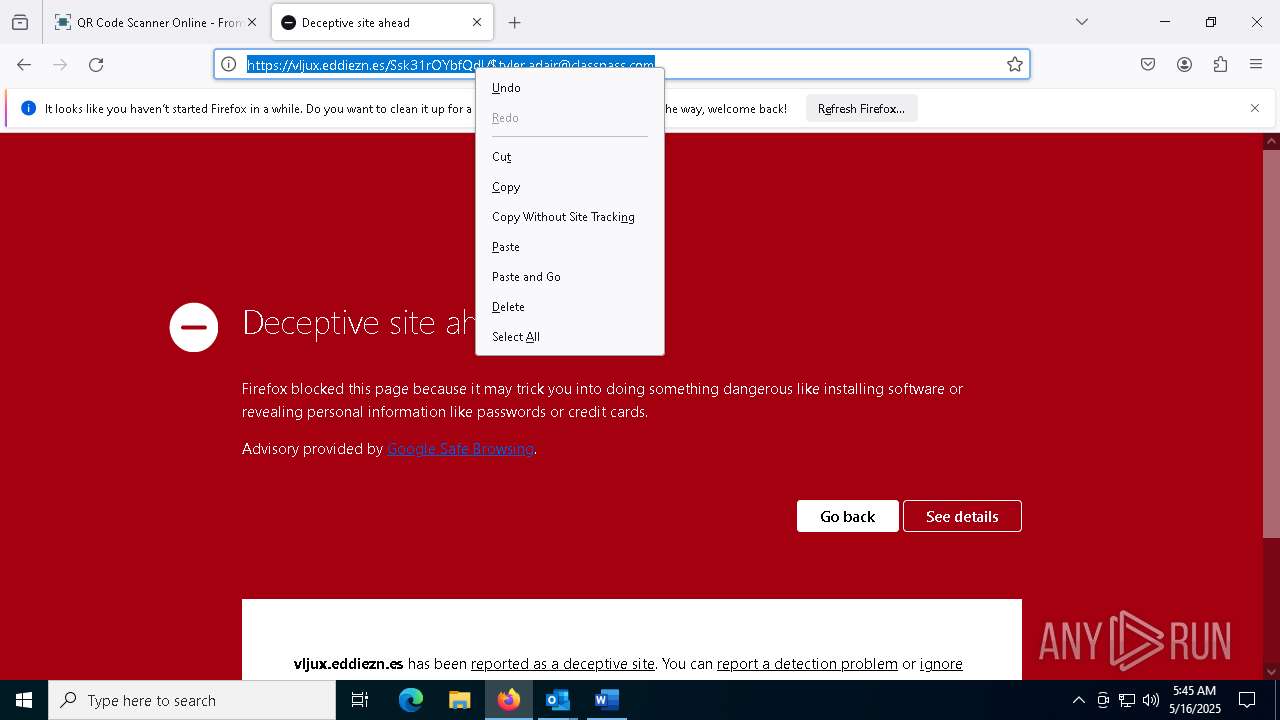
Task: Open the notification center icon
Action: pyautogui.click(x=1247, y=700)
